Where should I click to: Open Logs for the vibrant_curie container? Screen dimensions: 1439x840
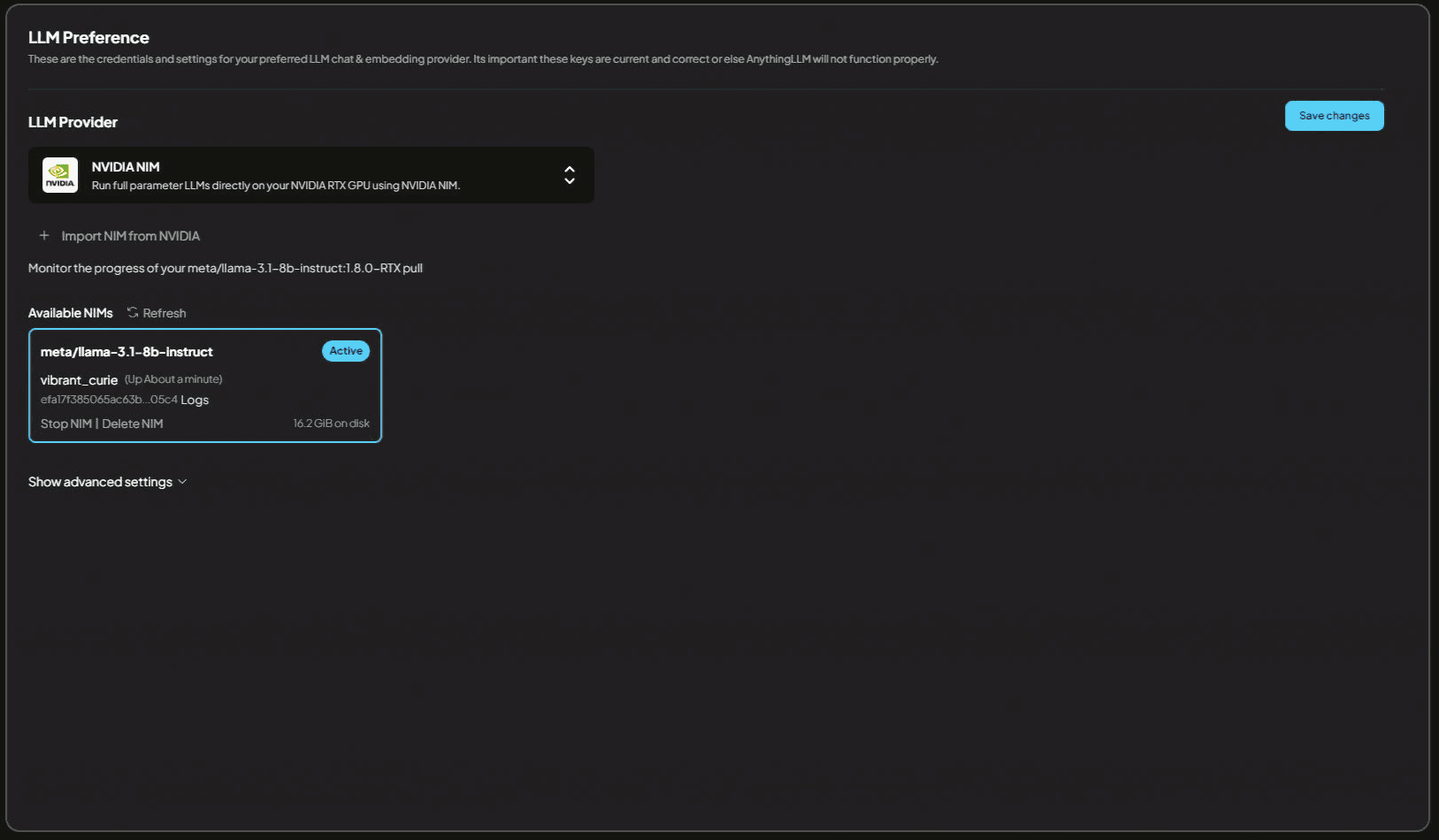(x=195, y=401)
